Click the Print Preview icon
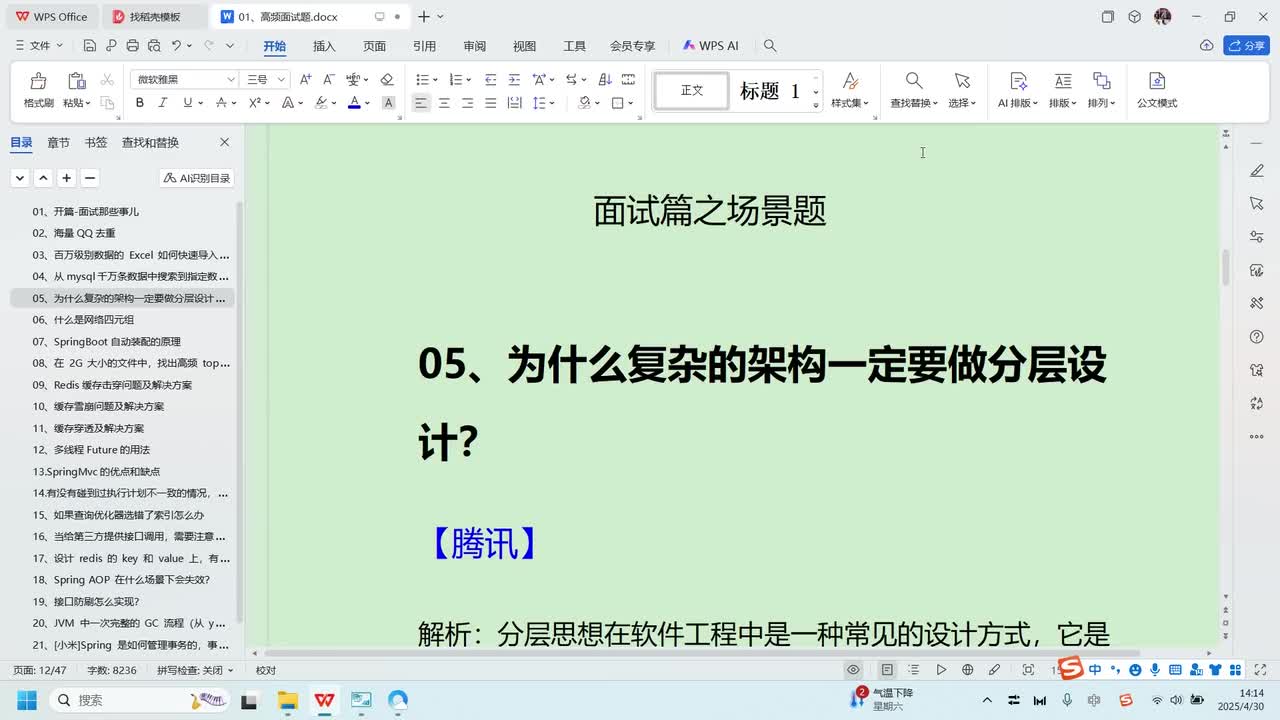The height and width of the screenshot is (720, 1280). pos(154,46)
